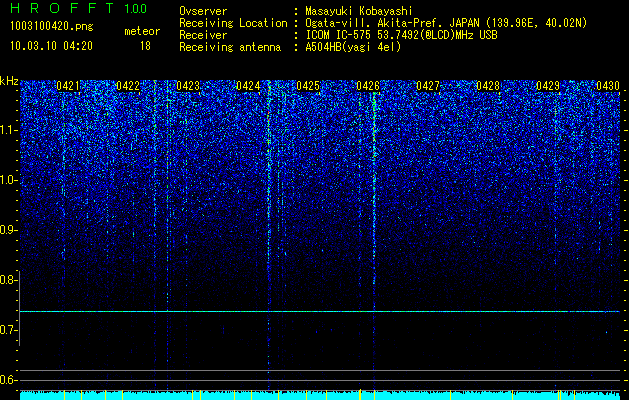Click the Ogata-vill. Akita-Pref. JAPAN location text

pyautogui.click(x=446, y=23)
